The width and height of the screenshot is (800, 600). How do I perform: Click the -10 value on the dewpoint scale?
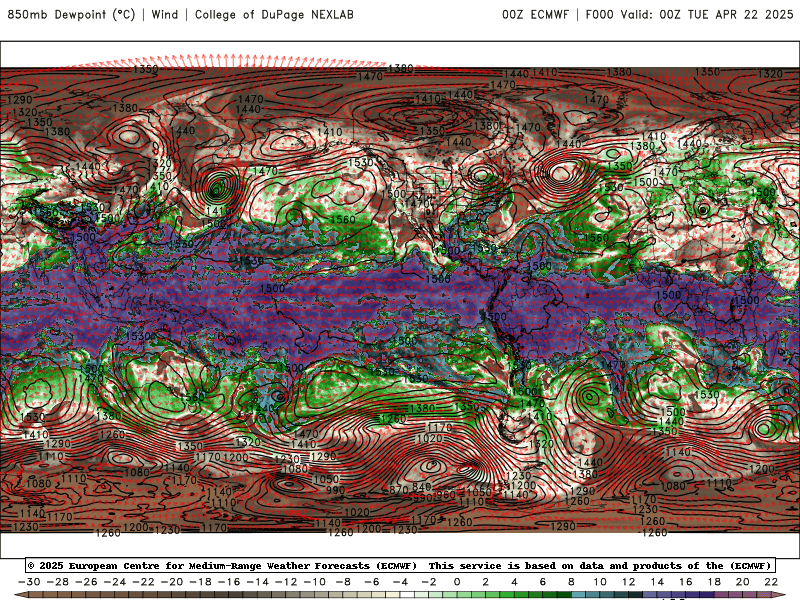pos(315,582)
